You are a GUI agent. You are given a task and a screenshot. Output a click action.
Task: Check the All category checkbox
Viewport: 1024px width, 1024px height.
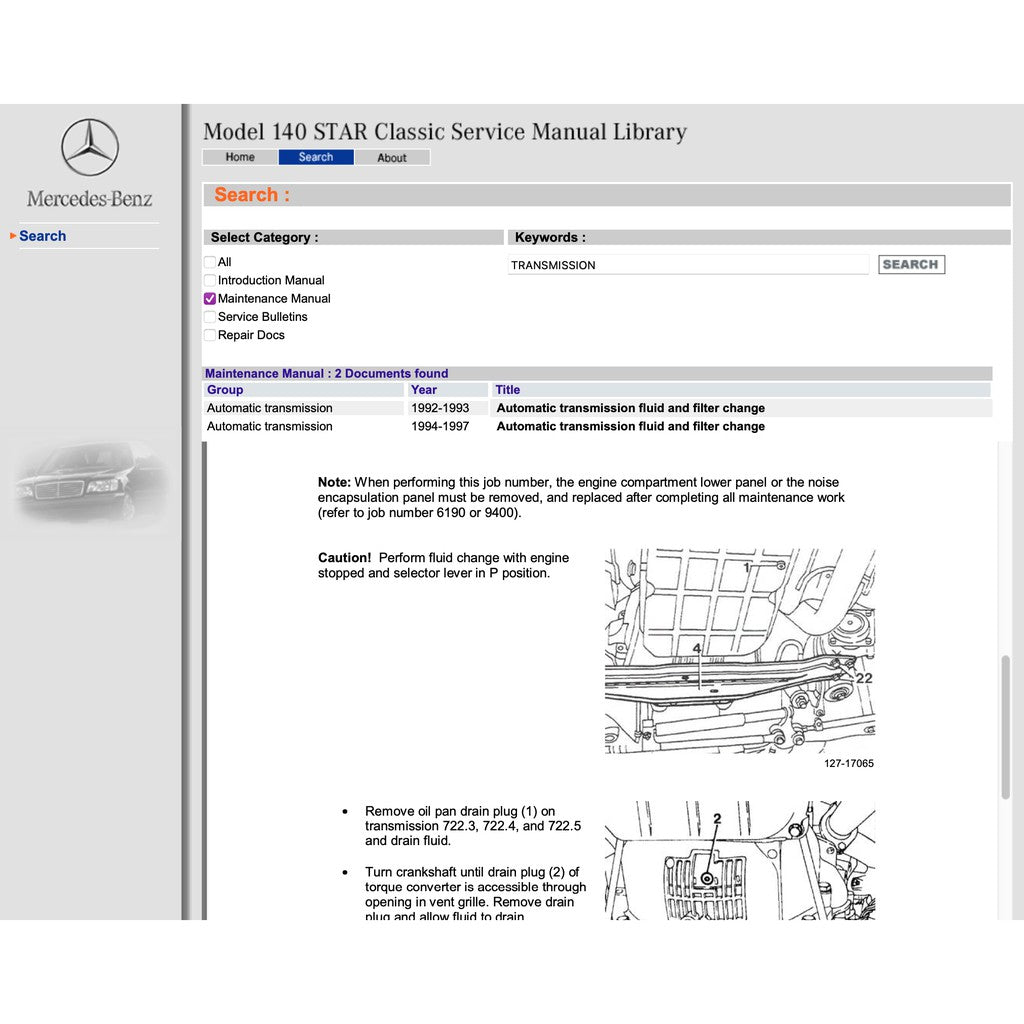tap(209, 262)
